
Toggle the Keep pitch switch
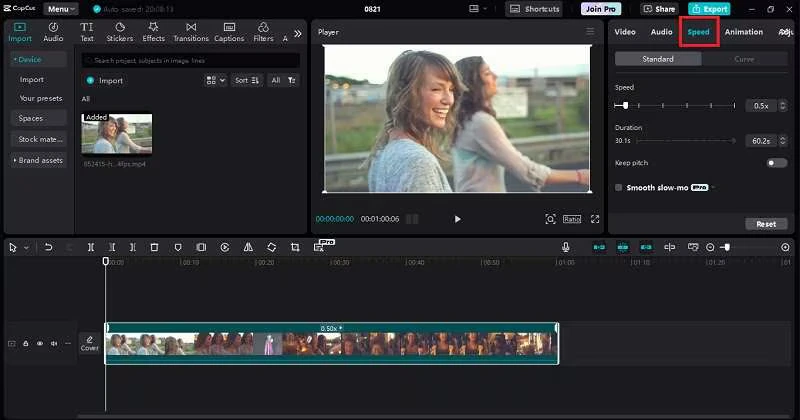(x=777, y=163)
